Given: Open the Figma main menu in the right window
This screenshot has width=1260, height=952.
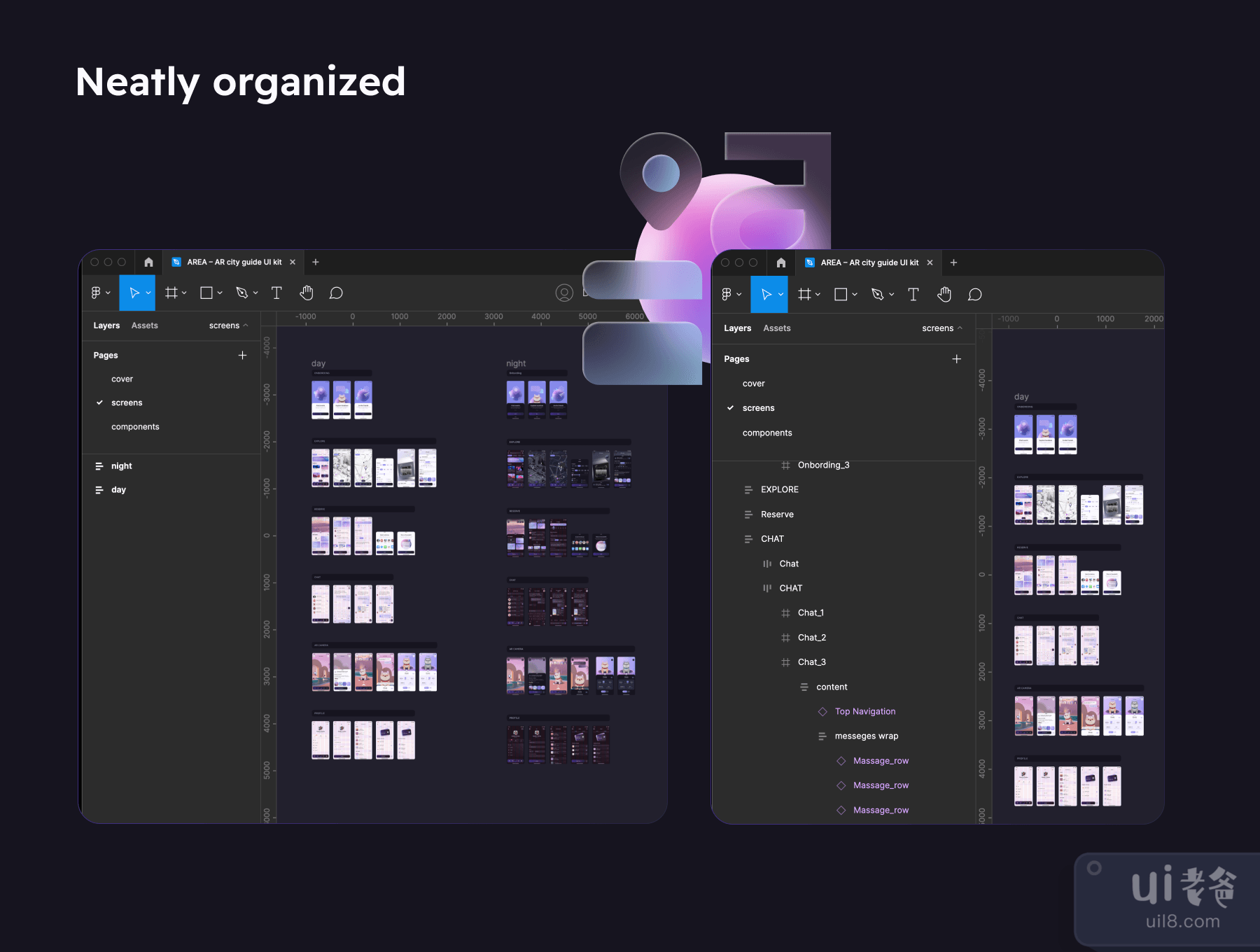Looking at the screenshot, I should [x=731, y=295].
